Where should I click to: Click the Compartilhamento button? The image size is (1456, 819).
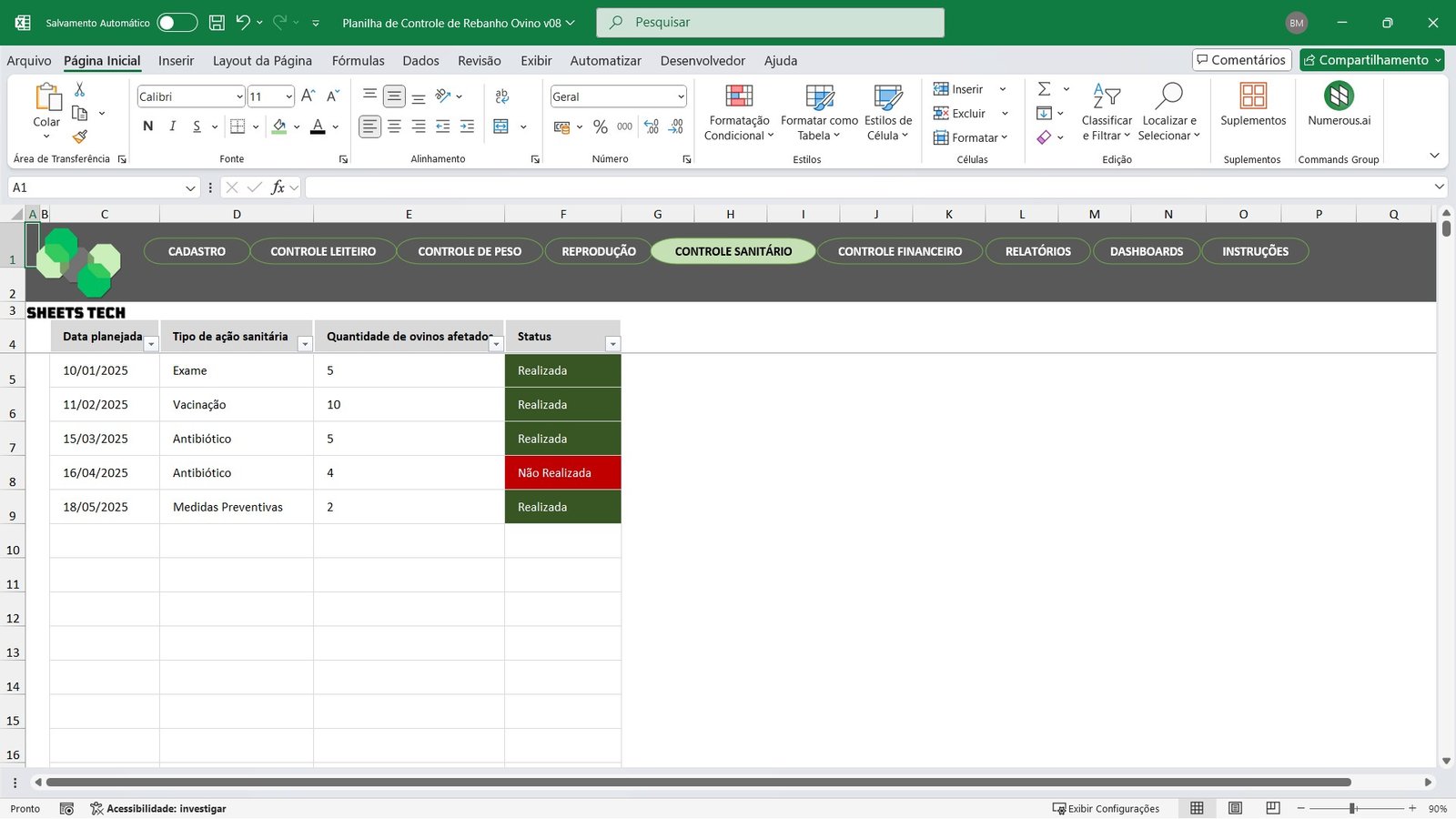pyautogui.click(x=1372, y=60)
